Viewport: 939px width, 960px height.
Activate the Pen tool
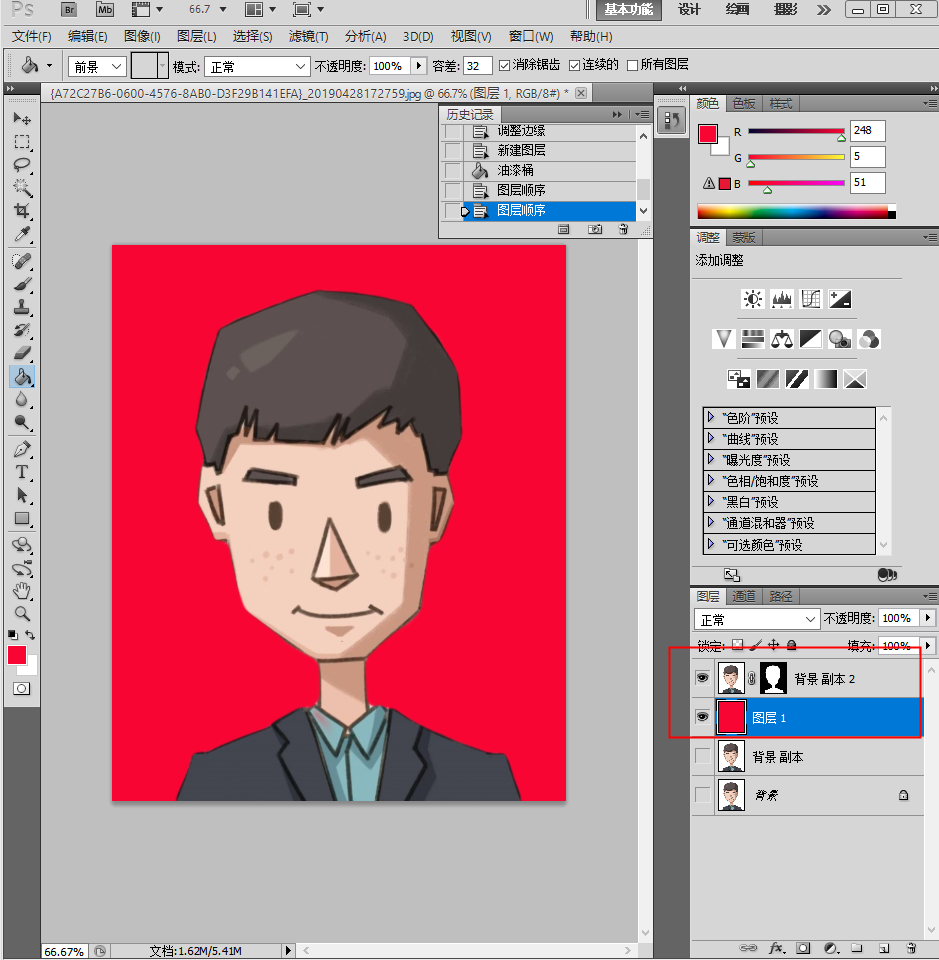22,449
